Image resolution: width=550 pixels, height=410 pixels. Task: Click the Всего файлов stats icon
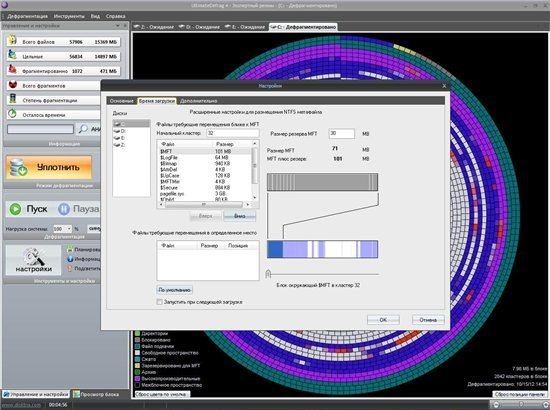pyautogui.click(x=13, y=41)
